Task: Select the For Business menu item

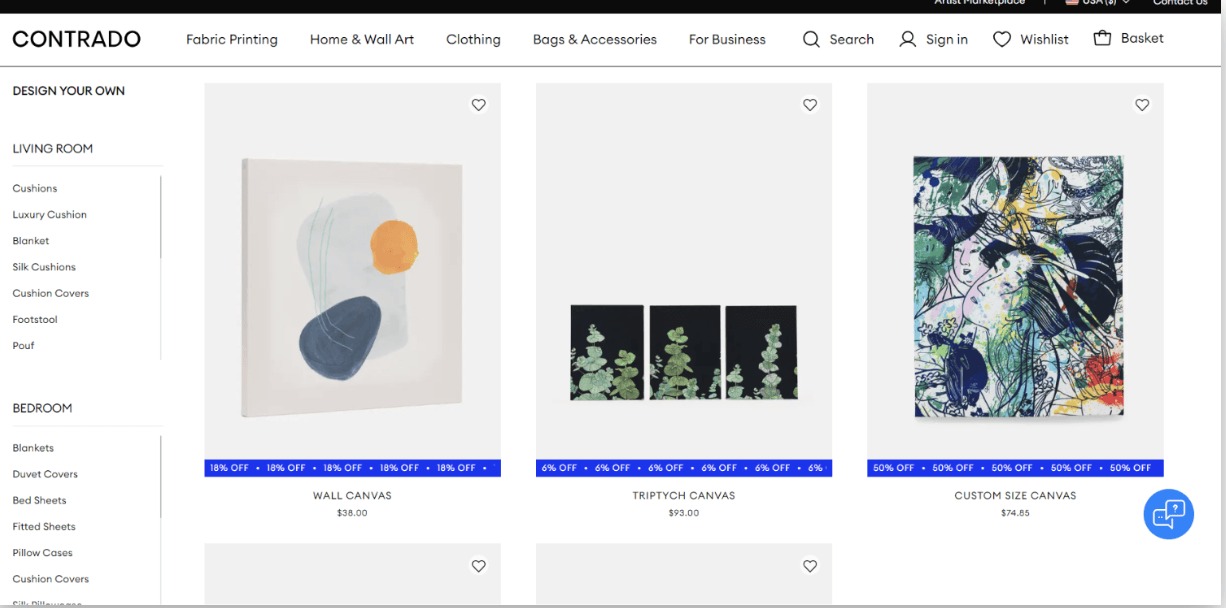Action: pyautogui.click(x=727, y=39)
